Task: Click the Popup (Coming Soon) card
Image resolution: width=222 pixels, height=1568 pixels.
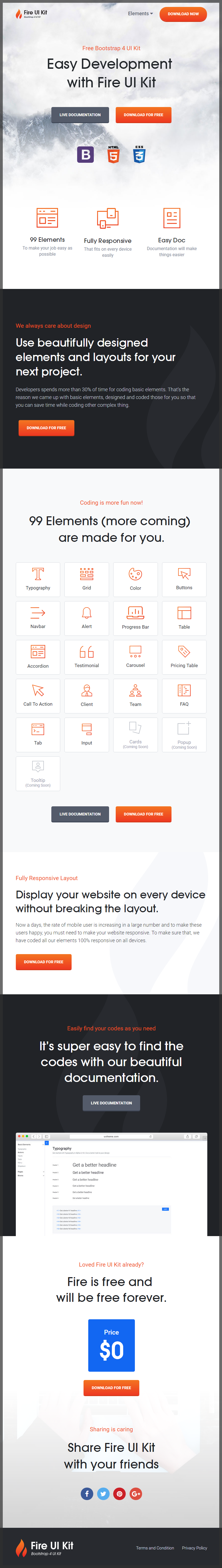Action: pyautogui.click(x=184, y=735)
